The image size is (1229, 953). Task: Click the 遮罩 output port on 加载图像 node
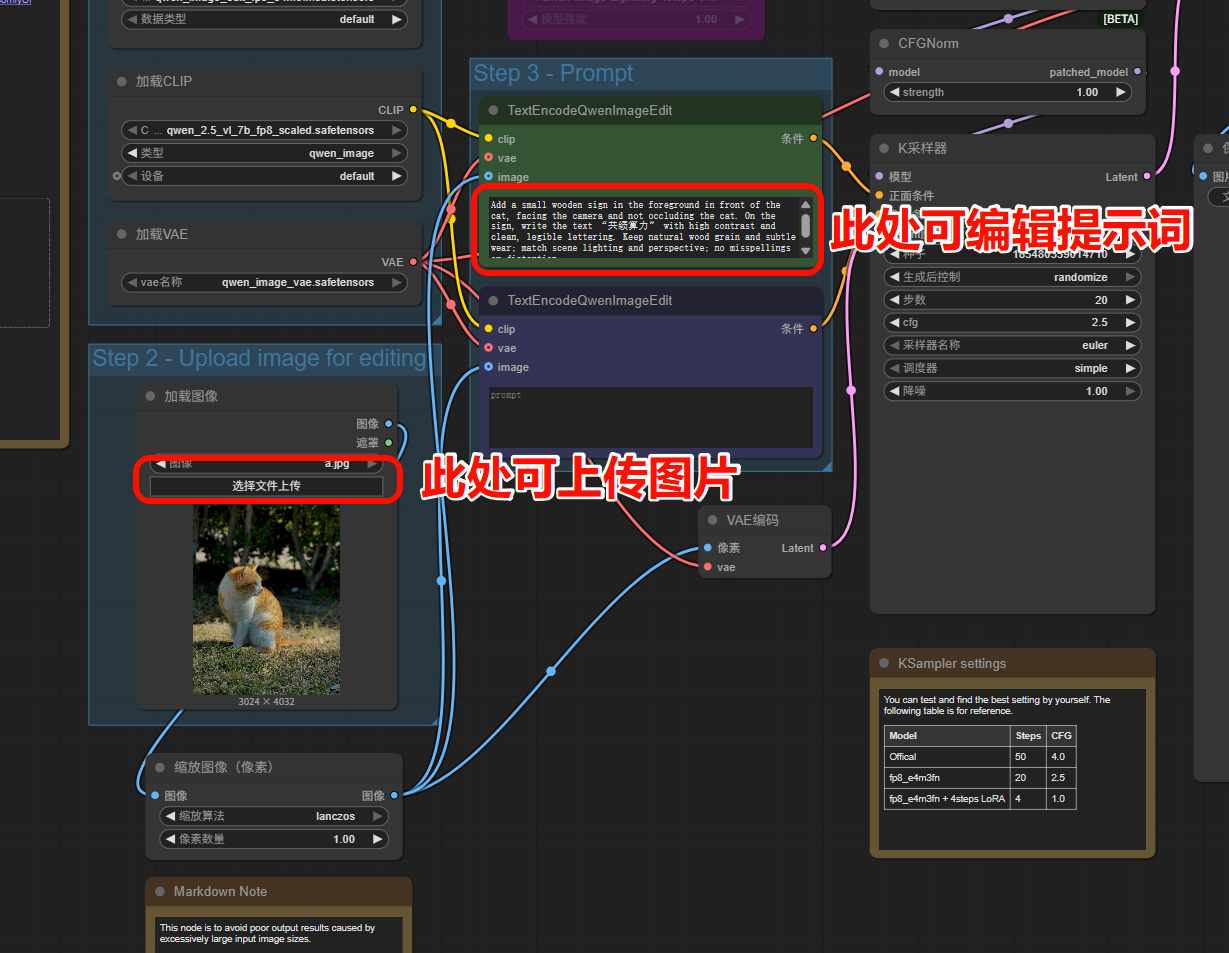[389, 443]
